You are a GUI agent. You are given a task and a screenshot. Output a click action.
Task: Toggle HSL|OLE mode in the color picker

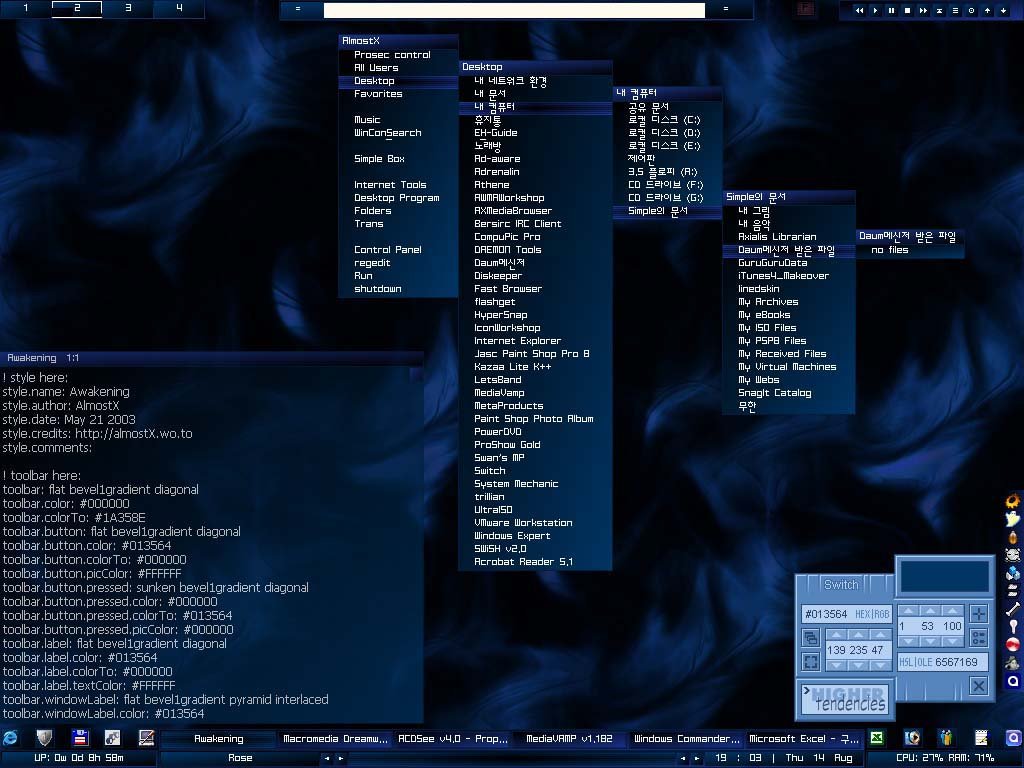[x=916, y=662]
